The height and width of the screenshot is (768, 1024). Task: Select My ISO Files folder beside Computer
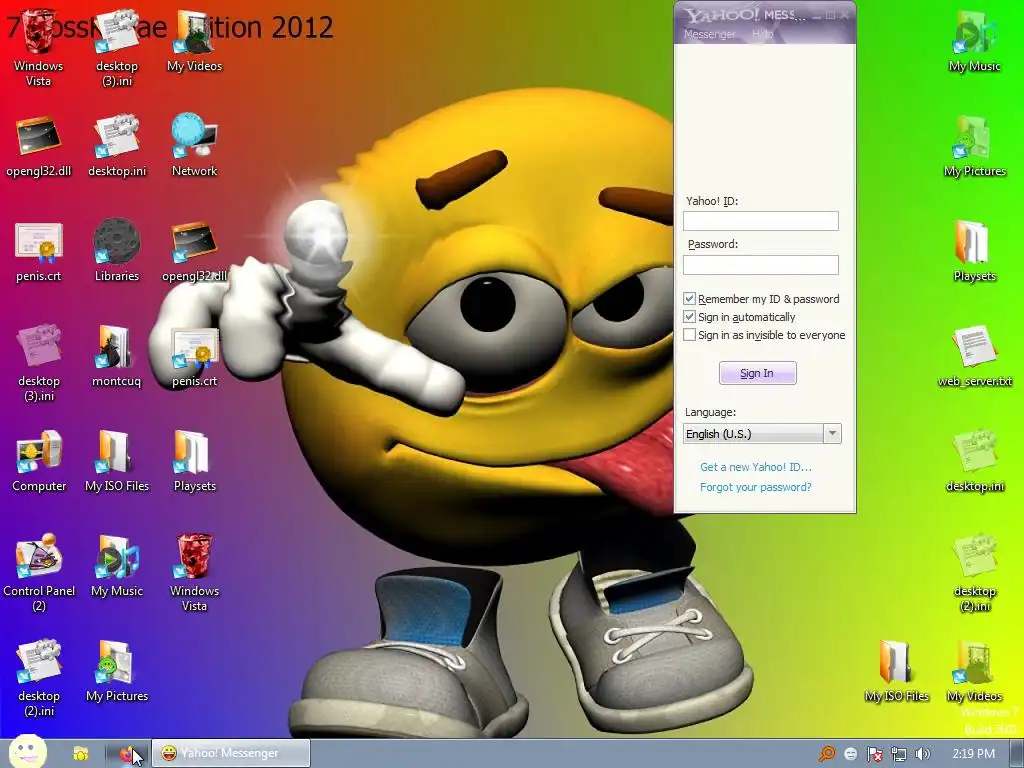coord(117,460)
